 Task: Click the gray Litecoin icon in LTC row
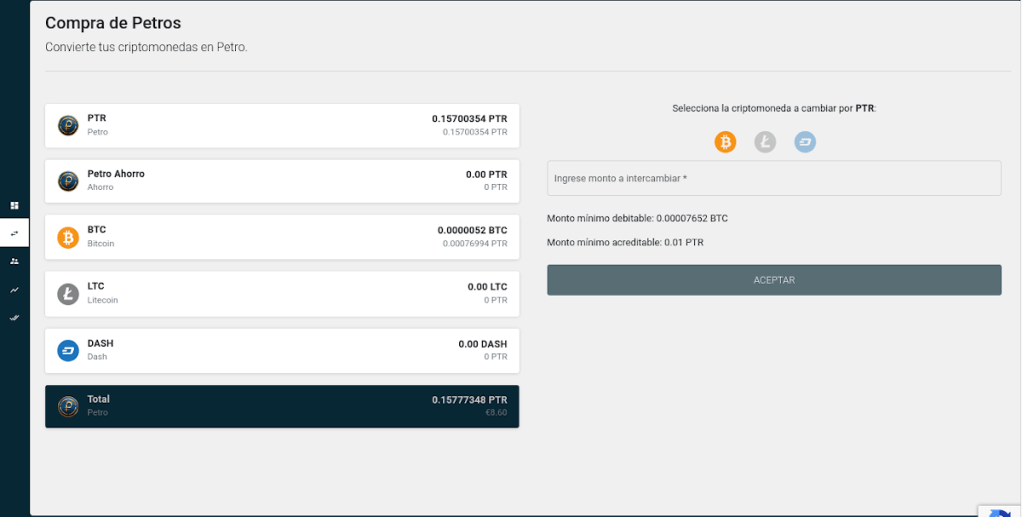68,294
